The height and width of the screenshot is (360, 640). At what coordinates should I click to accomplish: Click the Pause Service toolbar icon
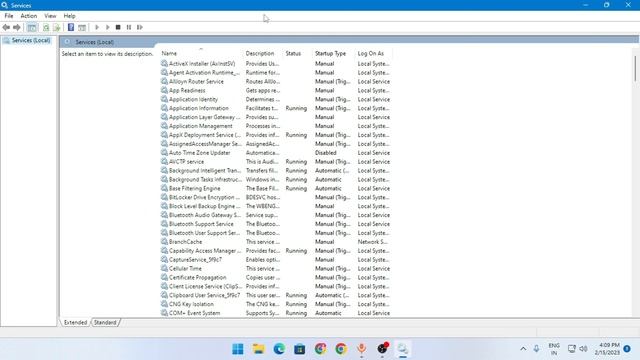coord(129,27)
